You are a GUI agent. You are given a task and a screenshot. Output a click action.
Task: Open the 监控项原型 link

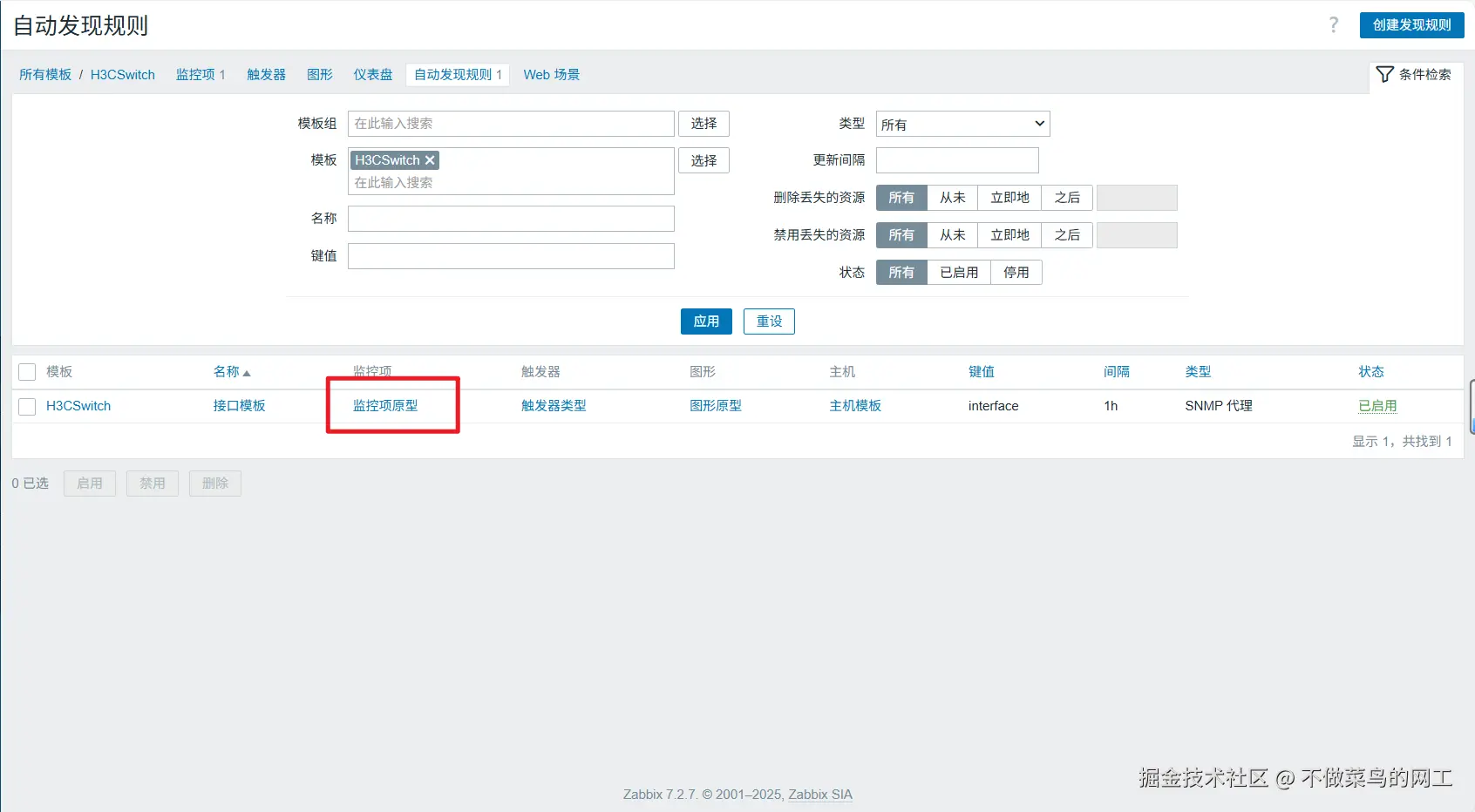point(385,406)
